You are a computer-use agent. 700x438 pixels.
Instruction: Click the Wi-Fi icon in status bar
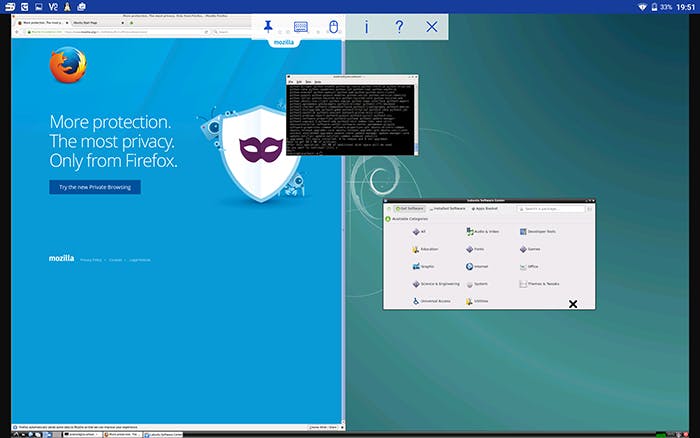click(x=642, y=7)
